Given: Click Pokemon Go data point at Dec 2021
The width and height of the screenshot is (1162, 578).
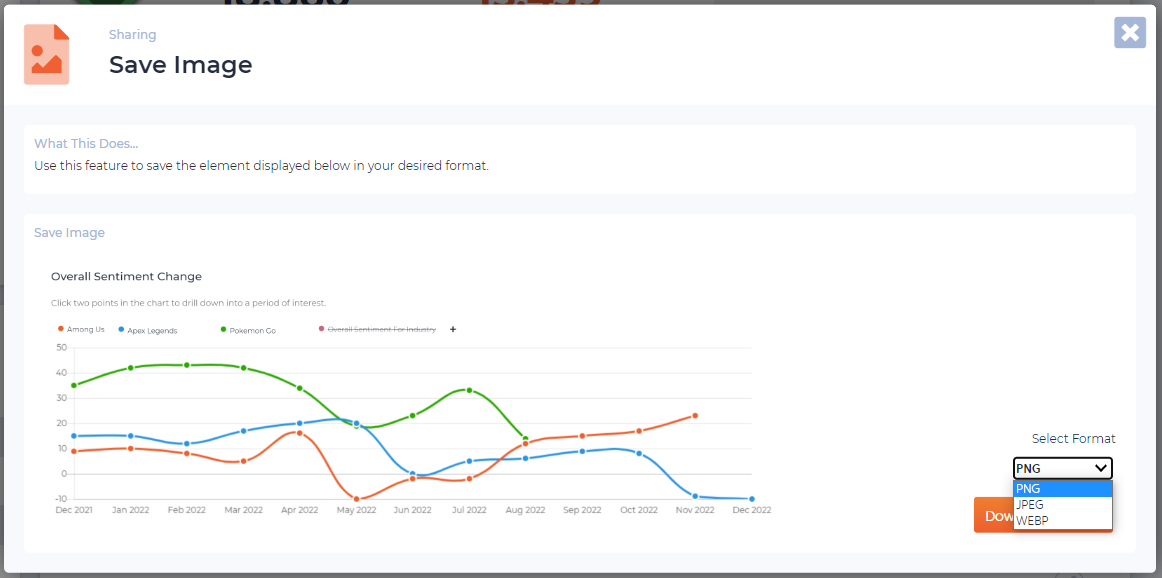Looking at the screenshot, I should pyautogui.click(x=74, y=385).
